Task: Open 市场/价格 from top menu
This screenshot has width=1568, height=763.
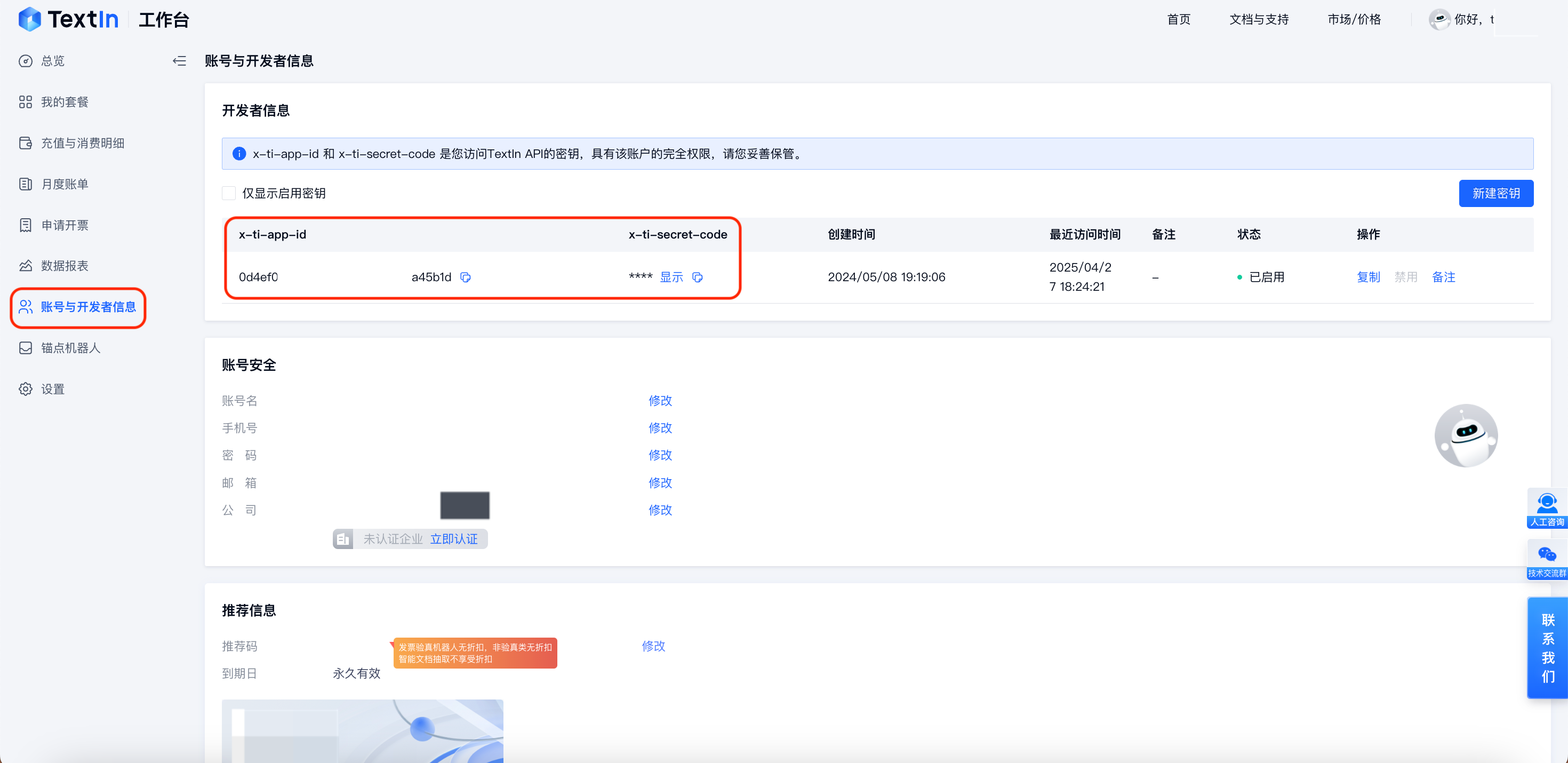Action: coord(1354,19)
